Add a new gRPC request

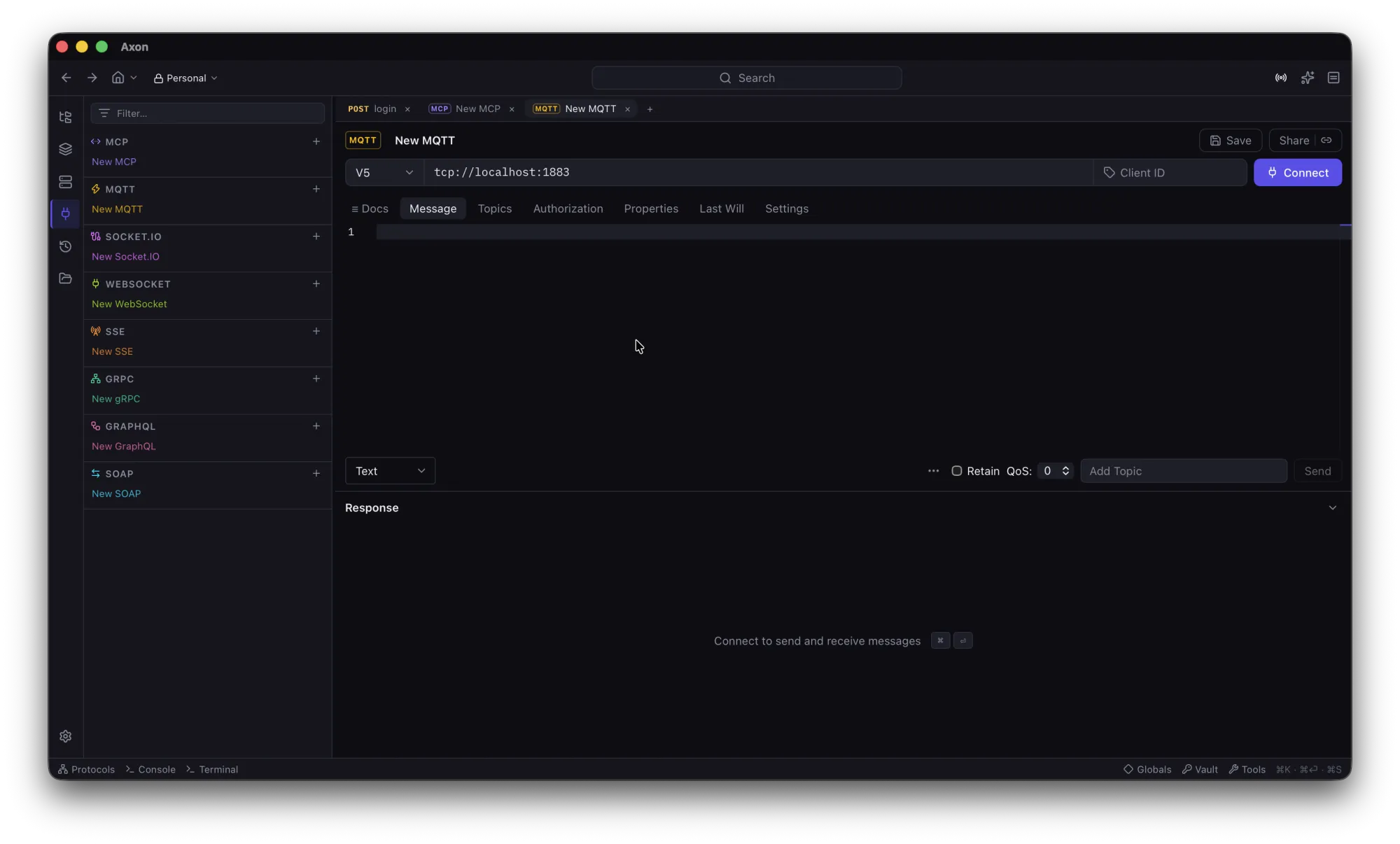(x=316, y=379)
